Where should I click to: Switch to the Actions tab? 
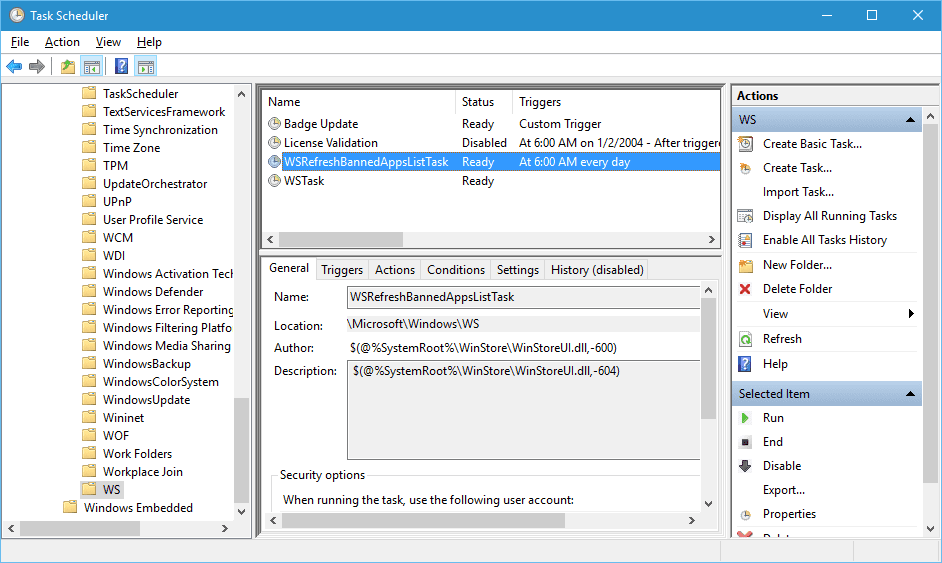click(x=395, y=270)
